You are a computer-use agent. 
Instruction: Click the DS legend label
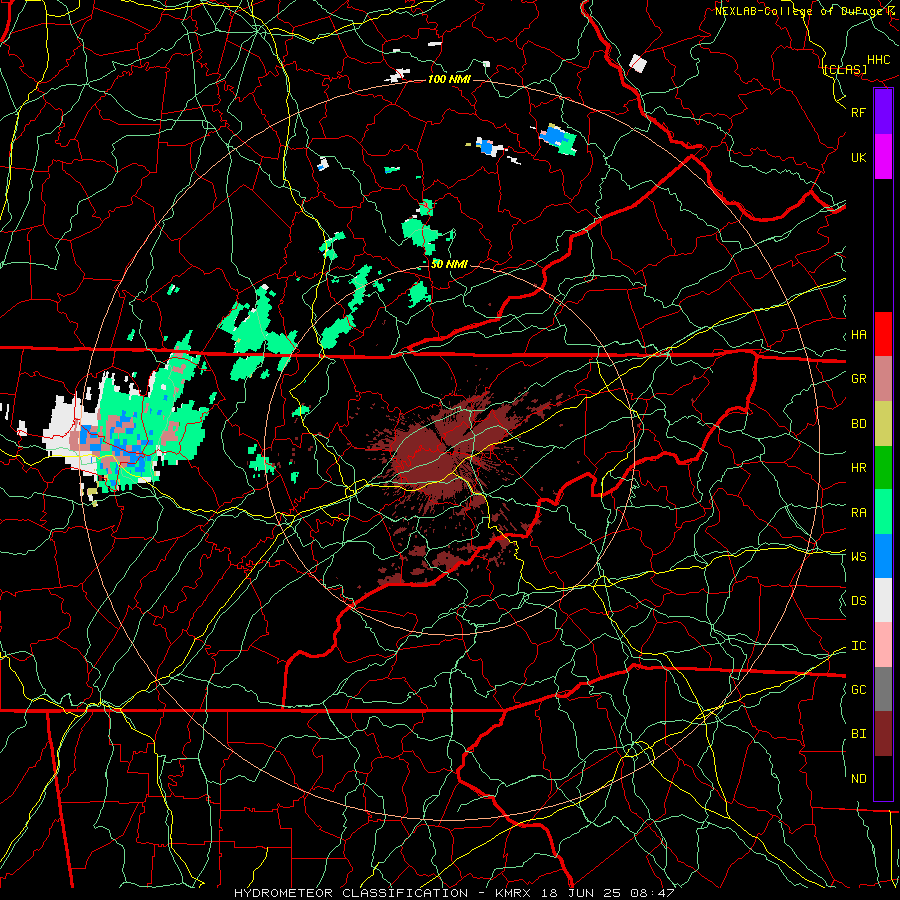[858, 600]
